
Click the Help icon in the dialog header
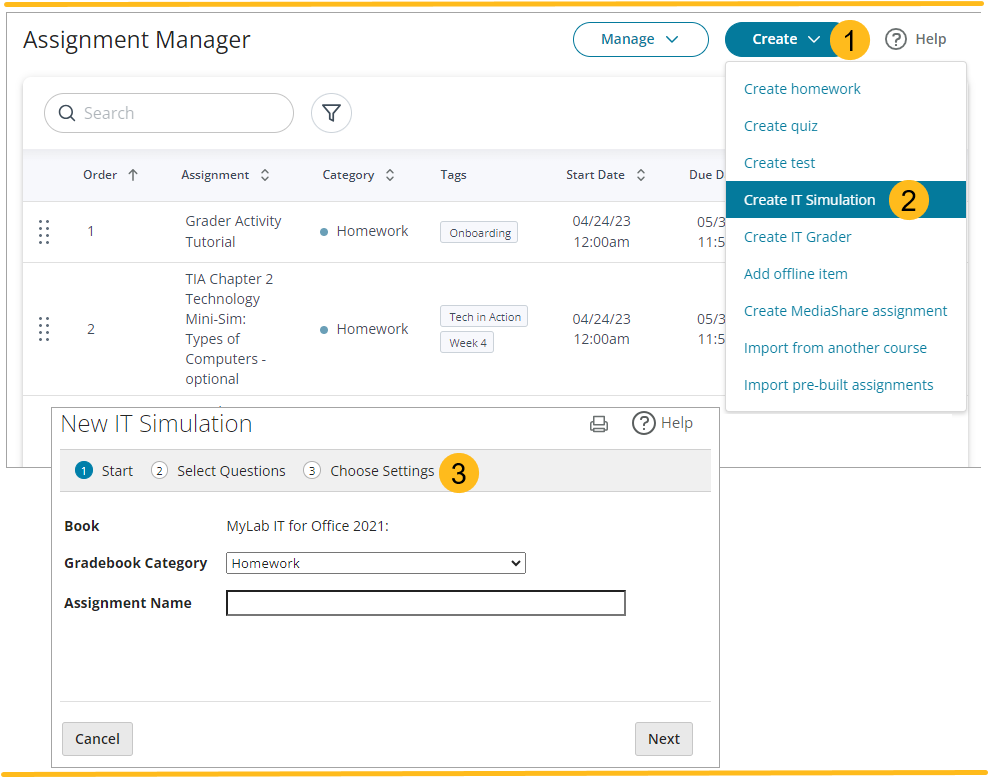pyautogui.click(x=645, y=423)
